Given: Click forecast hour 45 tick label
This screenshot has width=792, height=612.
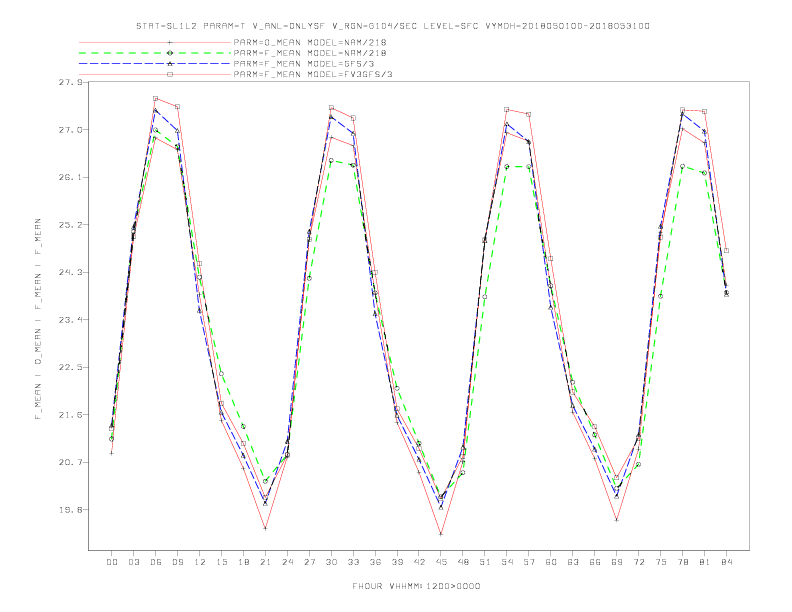Looking at the screenshot, I should pyautogui.click(x=441, y=562).
